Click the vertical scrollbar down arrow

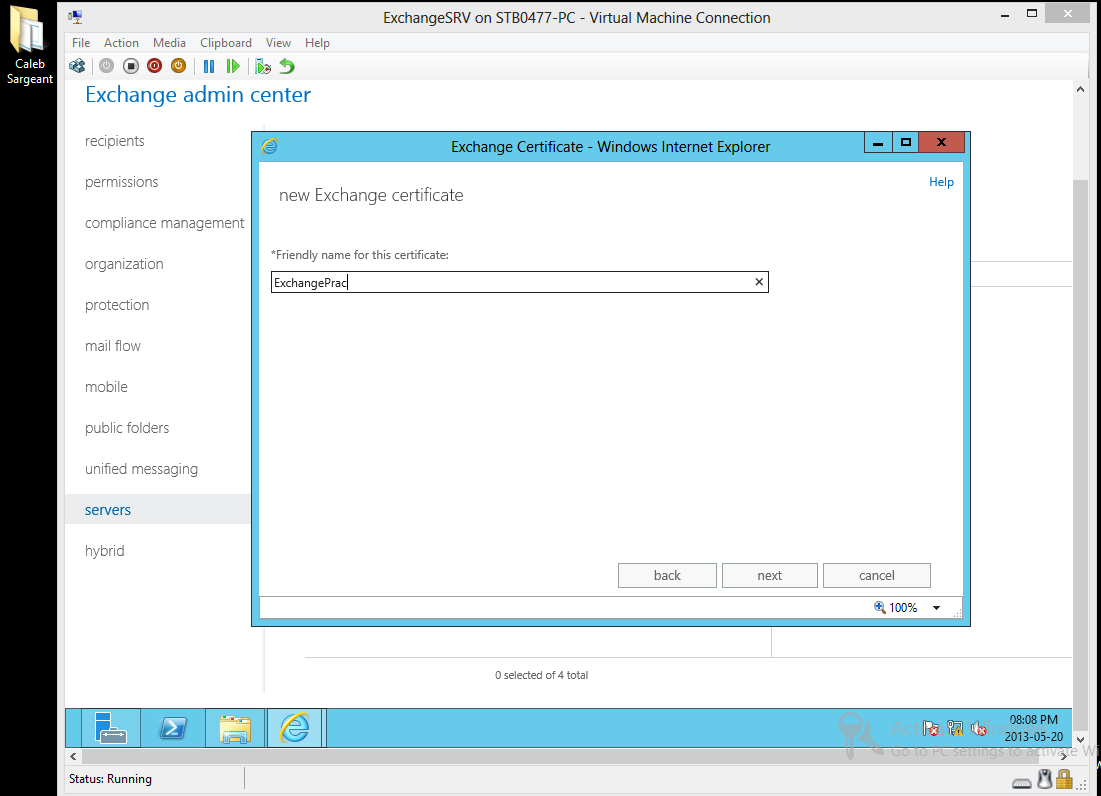(1080, 740)
